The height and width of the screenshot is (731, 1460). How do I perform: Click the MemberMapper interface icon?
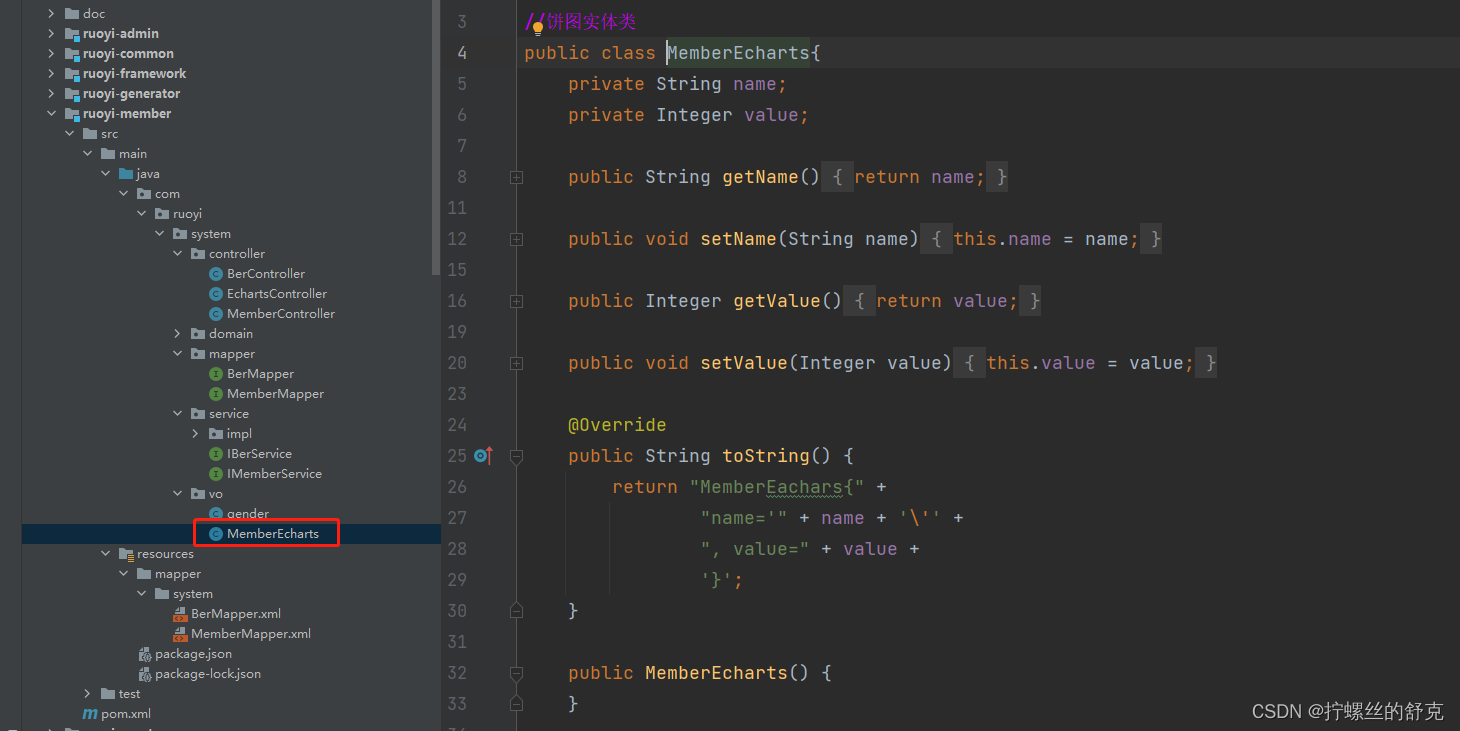coord(216,394)
